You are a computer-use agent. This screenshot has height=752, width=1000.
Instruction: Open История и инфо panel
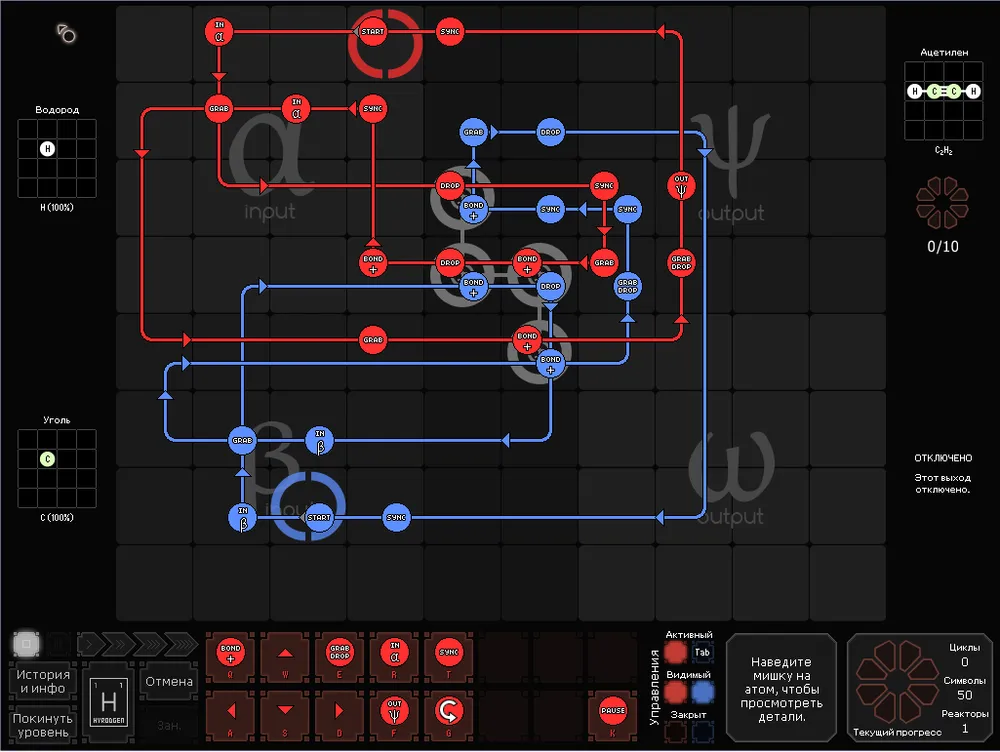click(42, 682)
